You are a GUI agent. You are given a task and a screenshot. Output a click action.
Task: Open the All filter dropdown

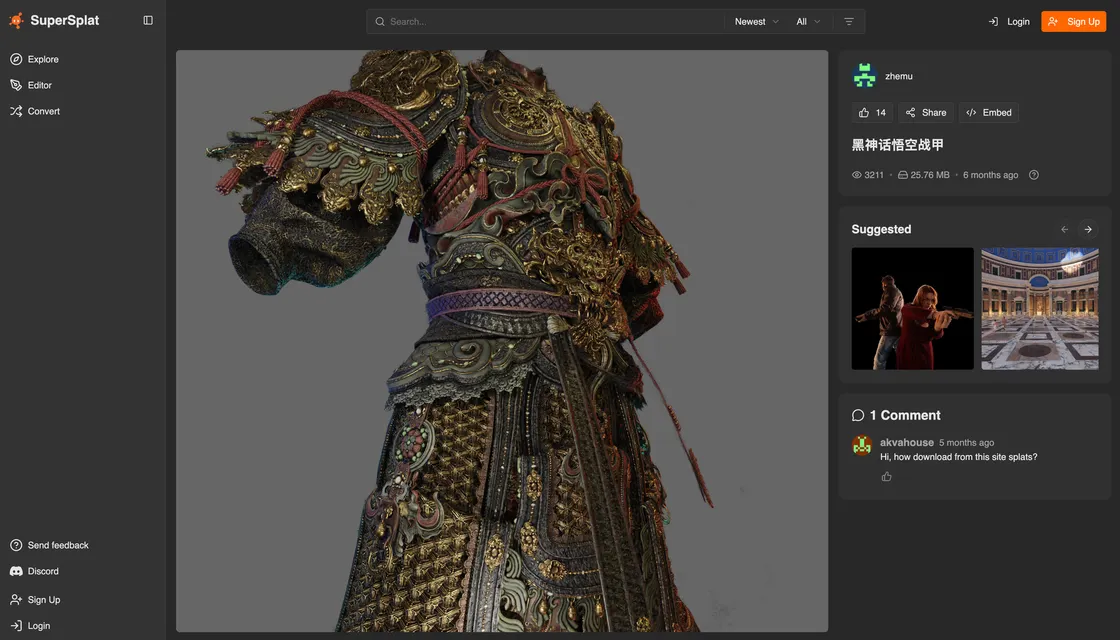808,21
